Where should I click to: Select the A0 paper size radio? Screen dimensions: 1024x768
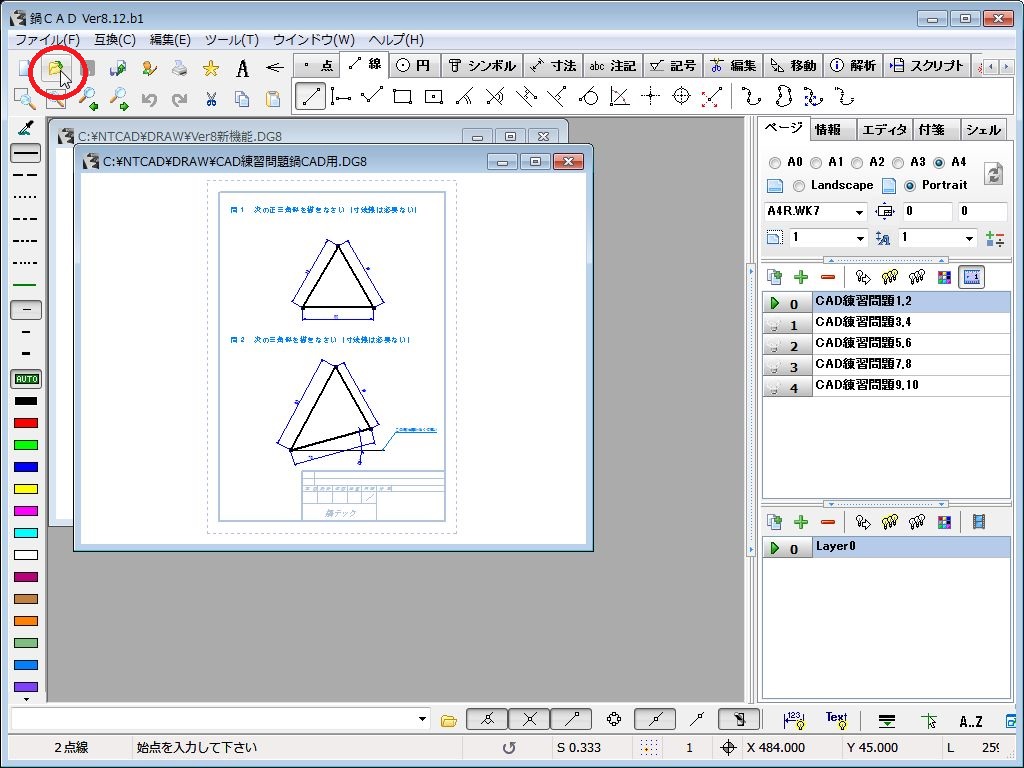coord(775,163)
